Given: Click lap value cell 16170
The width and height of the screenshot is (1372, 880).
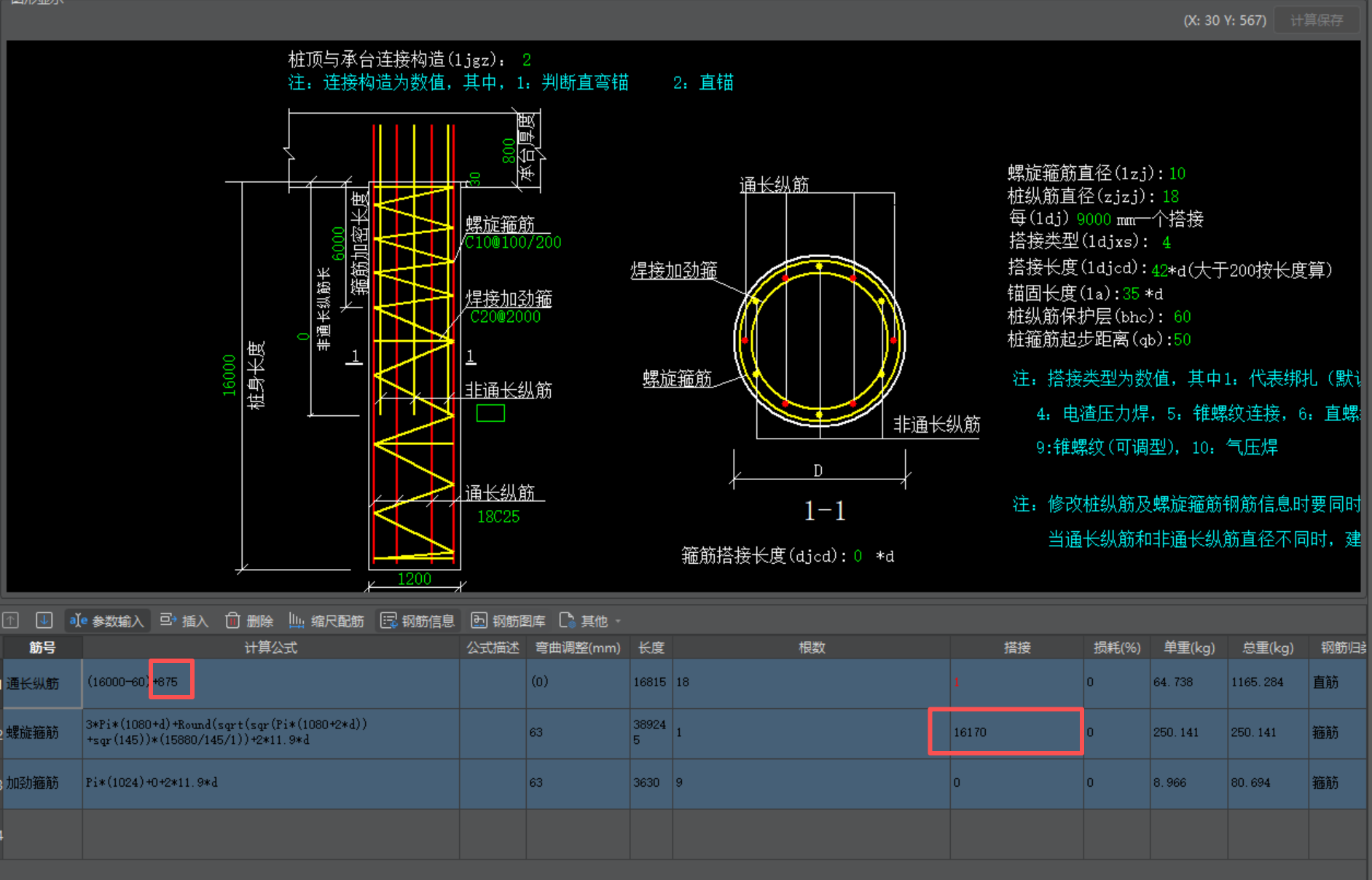Looking at the screenshot, I should [x=1017, y=733].
